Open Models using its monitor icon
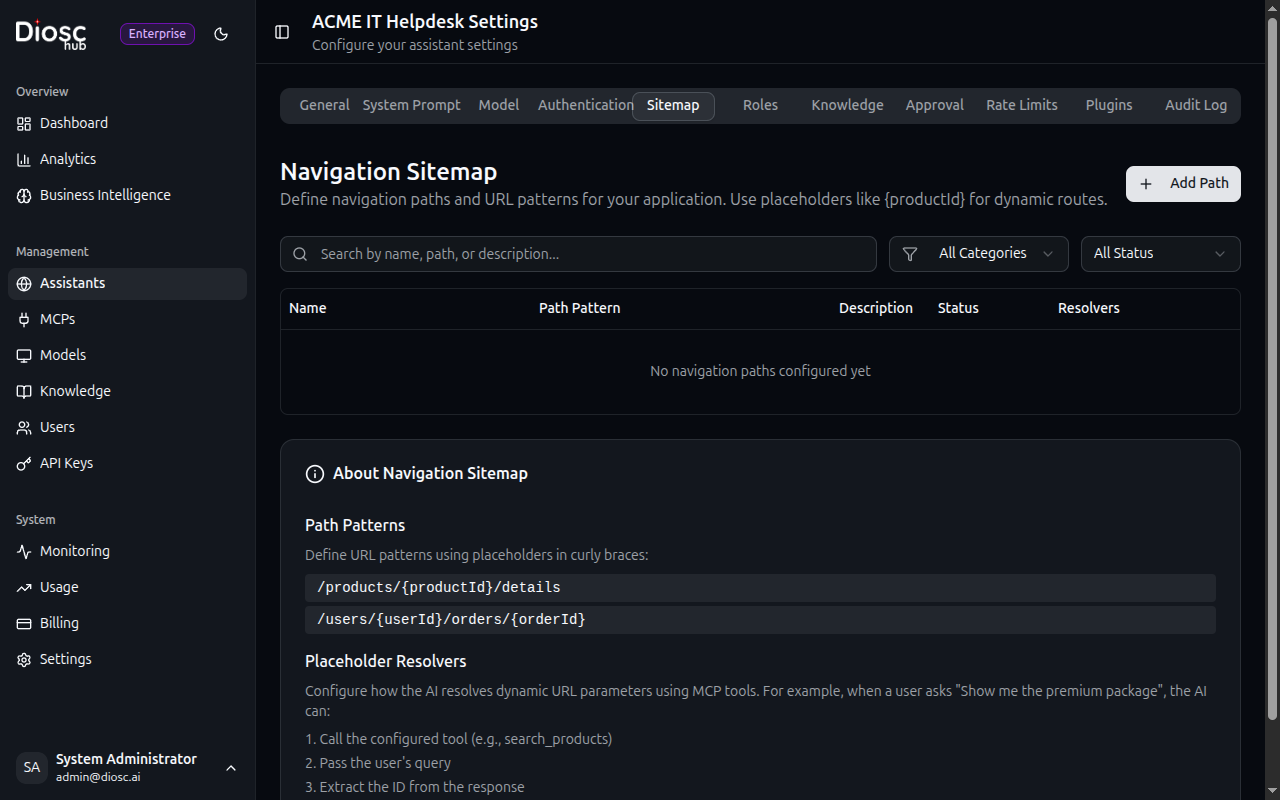This screenshot has width=1280, height=800. point(24,354)
